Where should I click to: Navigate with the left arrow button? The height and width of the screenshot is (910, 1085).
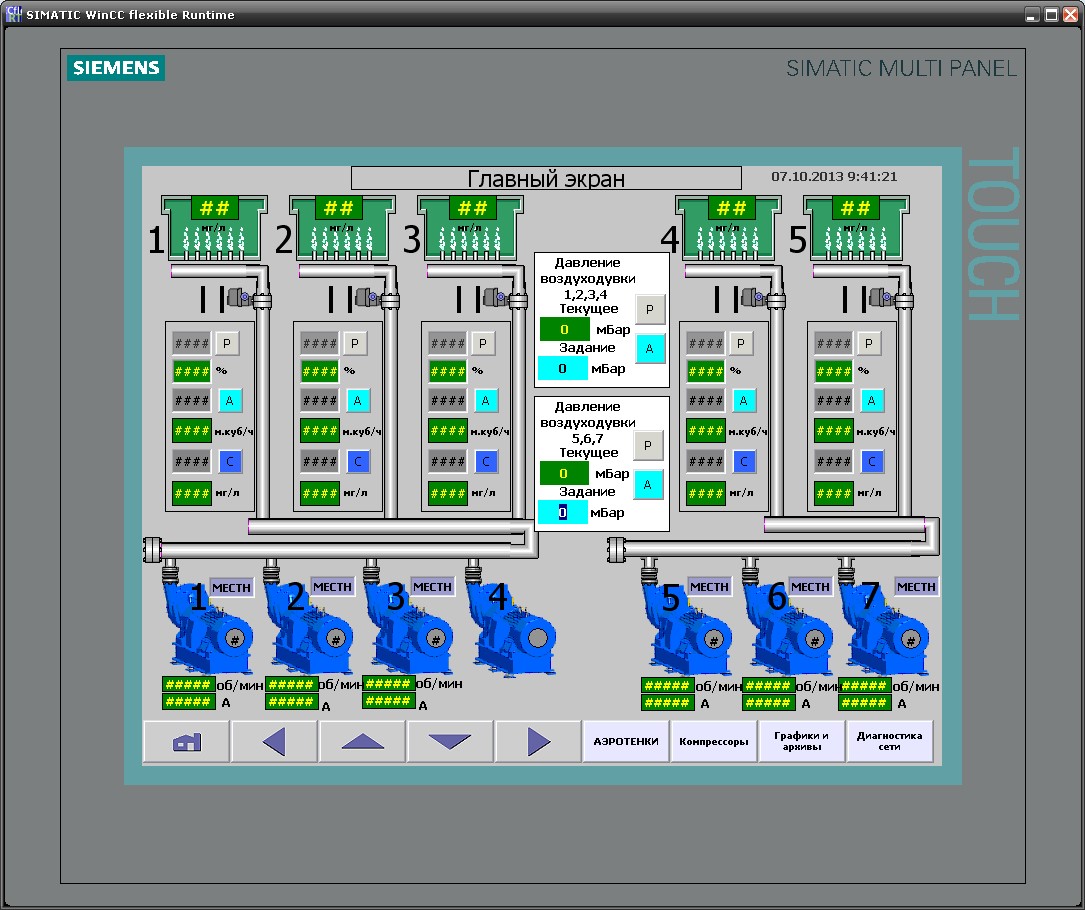[274, 742]
